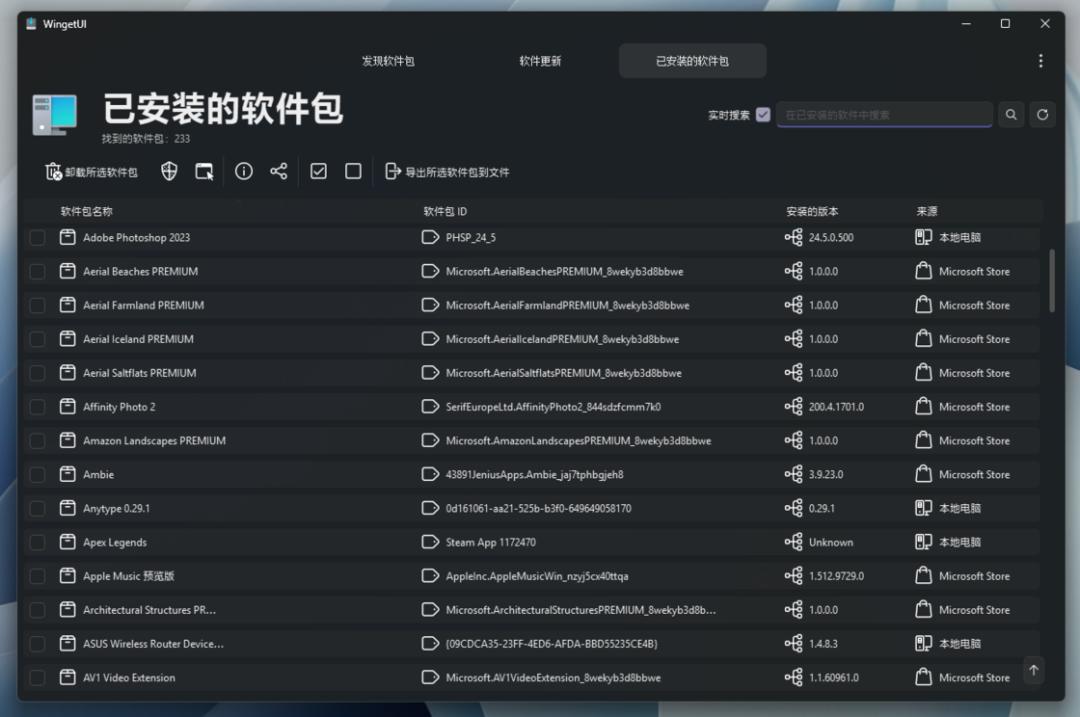Click the version value 1.4.8.3
This screenshot has height=717, width=1080.
point(823,644)
